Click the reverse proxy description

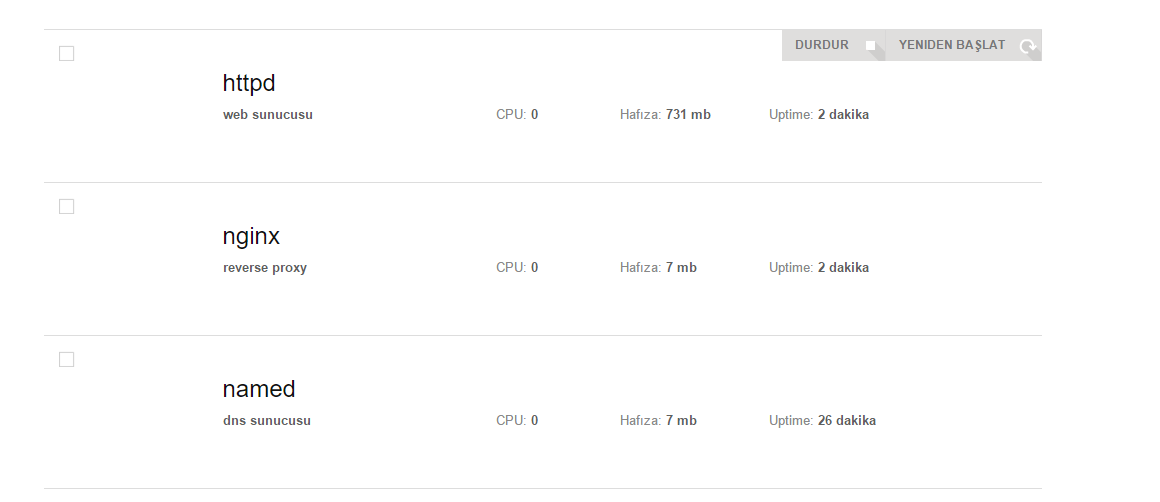(265, 268)
